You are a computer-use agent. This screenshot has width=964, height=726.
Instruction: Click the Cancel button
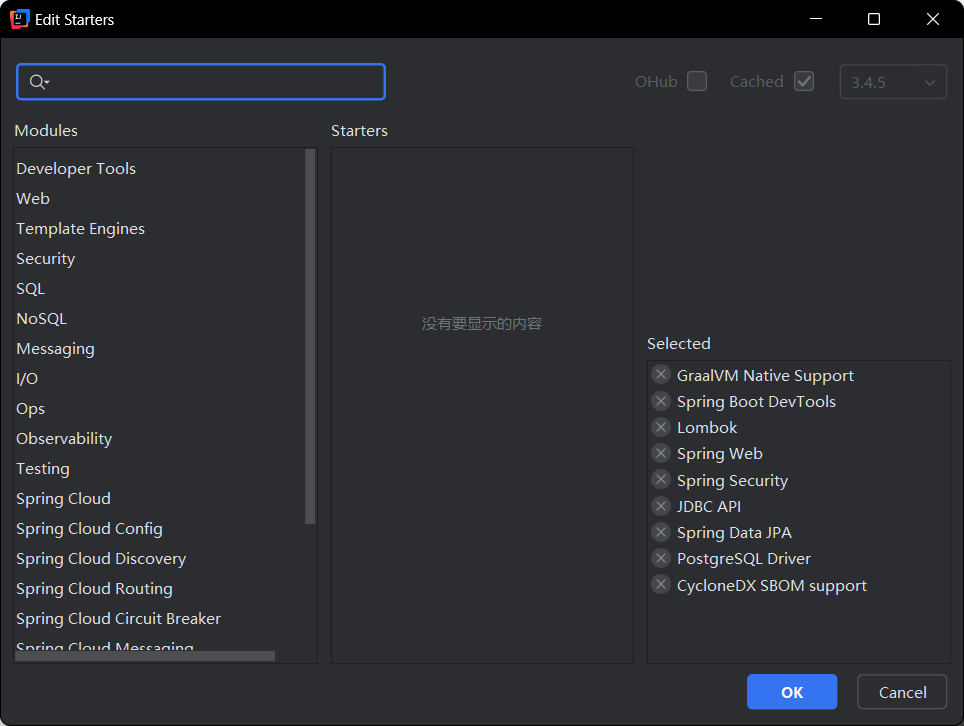point(902,692)
